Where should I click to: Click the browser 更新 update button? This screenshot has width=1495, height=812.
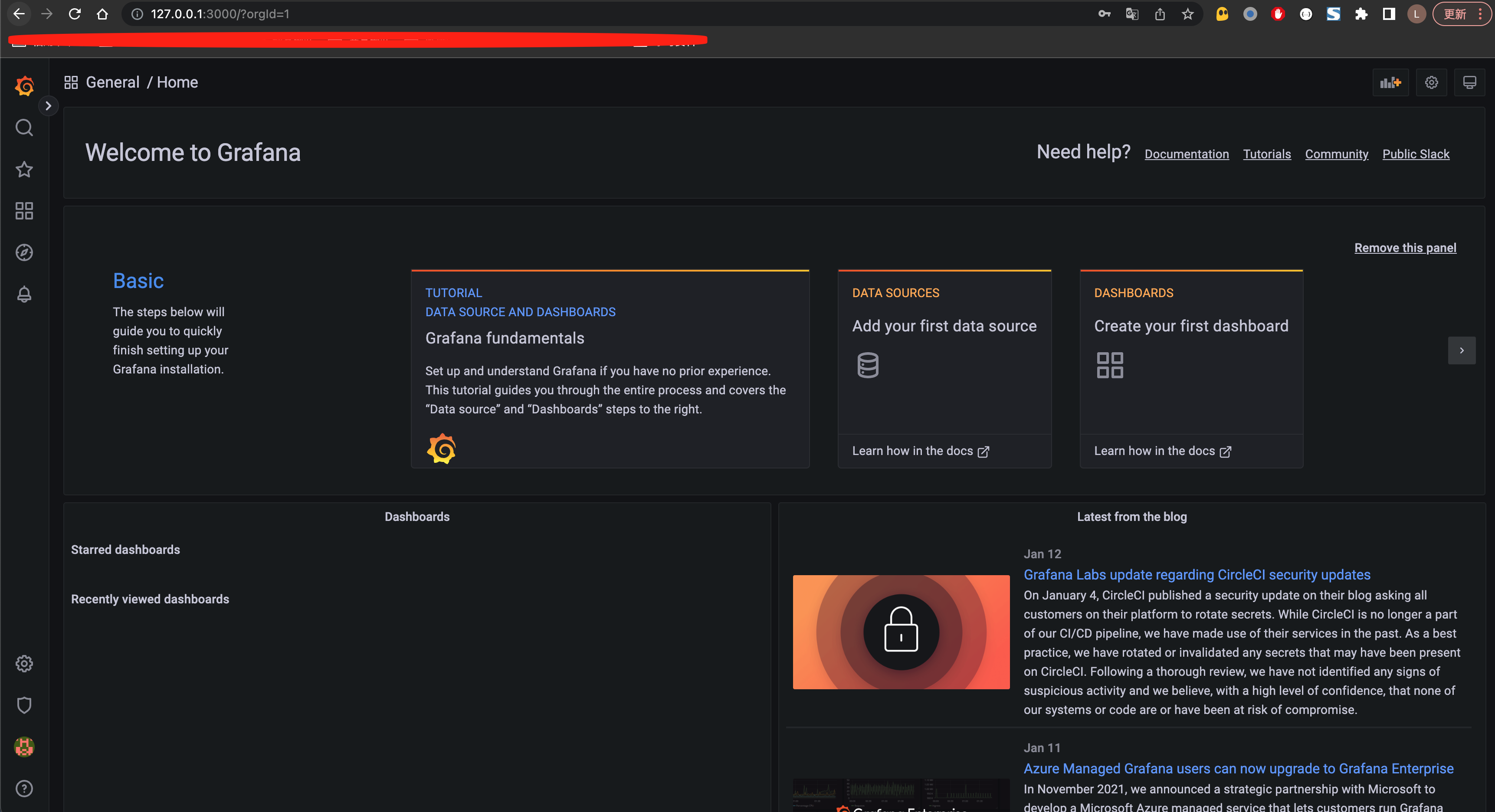click(x=1462, y=14)
